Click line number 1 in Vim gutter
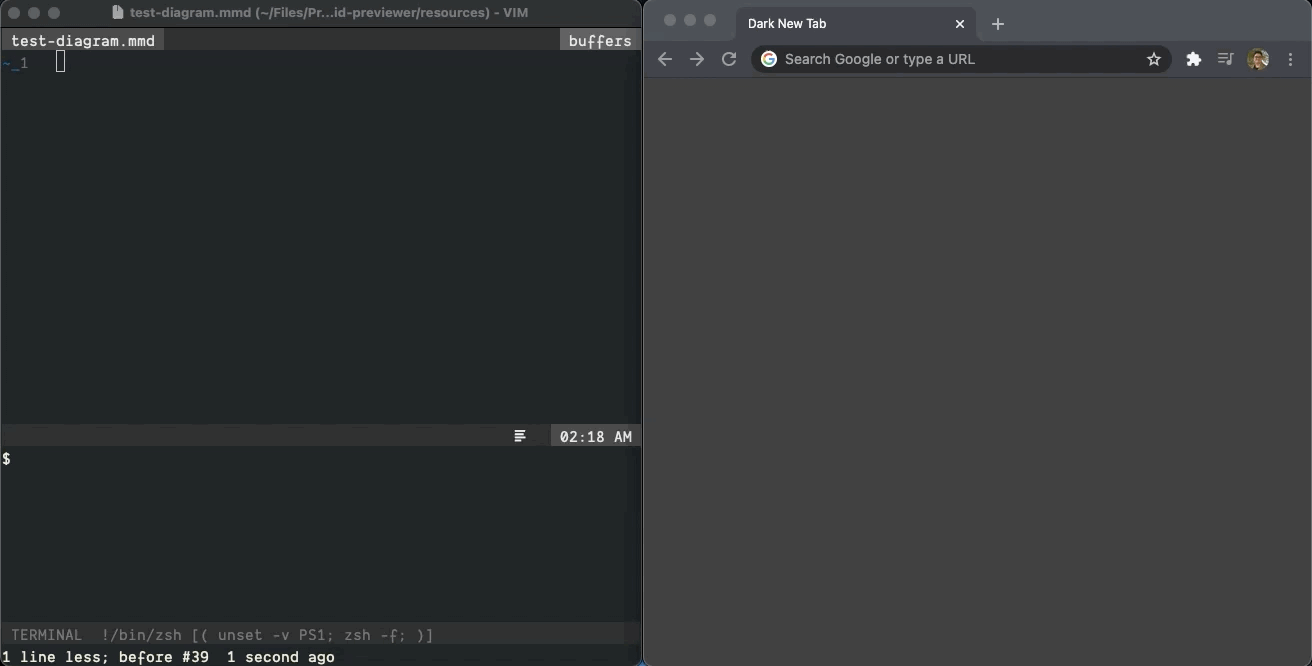1312x666 pixels. pyautogui.click(x=24, y=63)
